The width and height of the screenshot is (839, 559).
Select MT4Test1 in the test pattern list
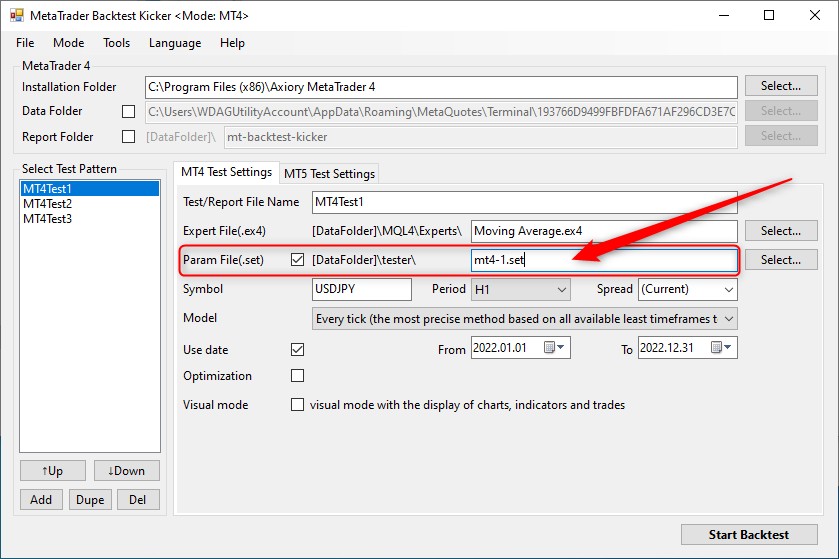[x=90, y=189]
